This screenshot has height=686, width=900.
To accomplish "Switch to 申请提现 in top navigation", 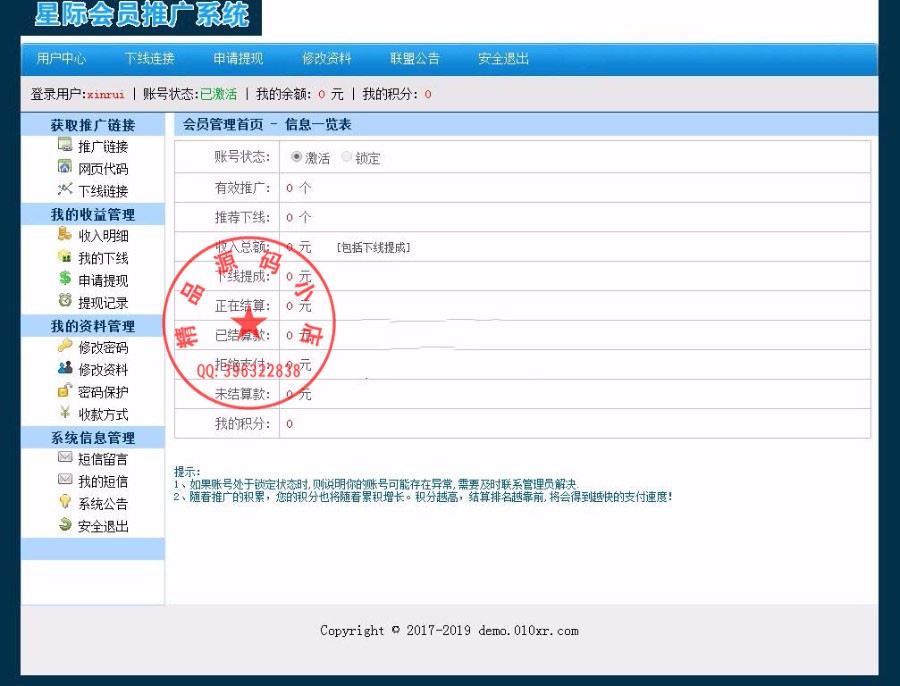I will coord(238,58).
